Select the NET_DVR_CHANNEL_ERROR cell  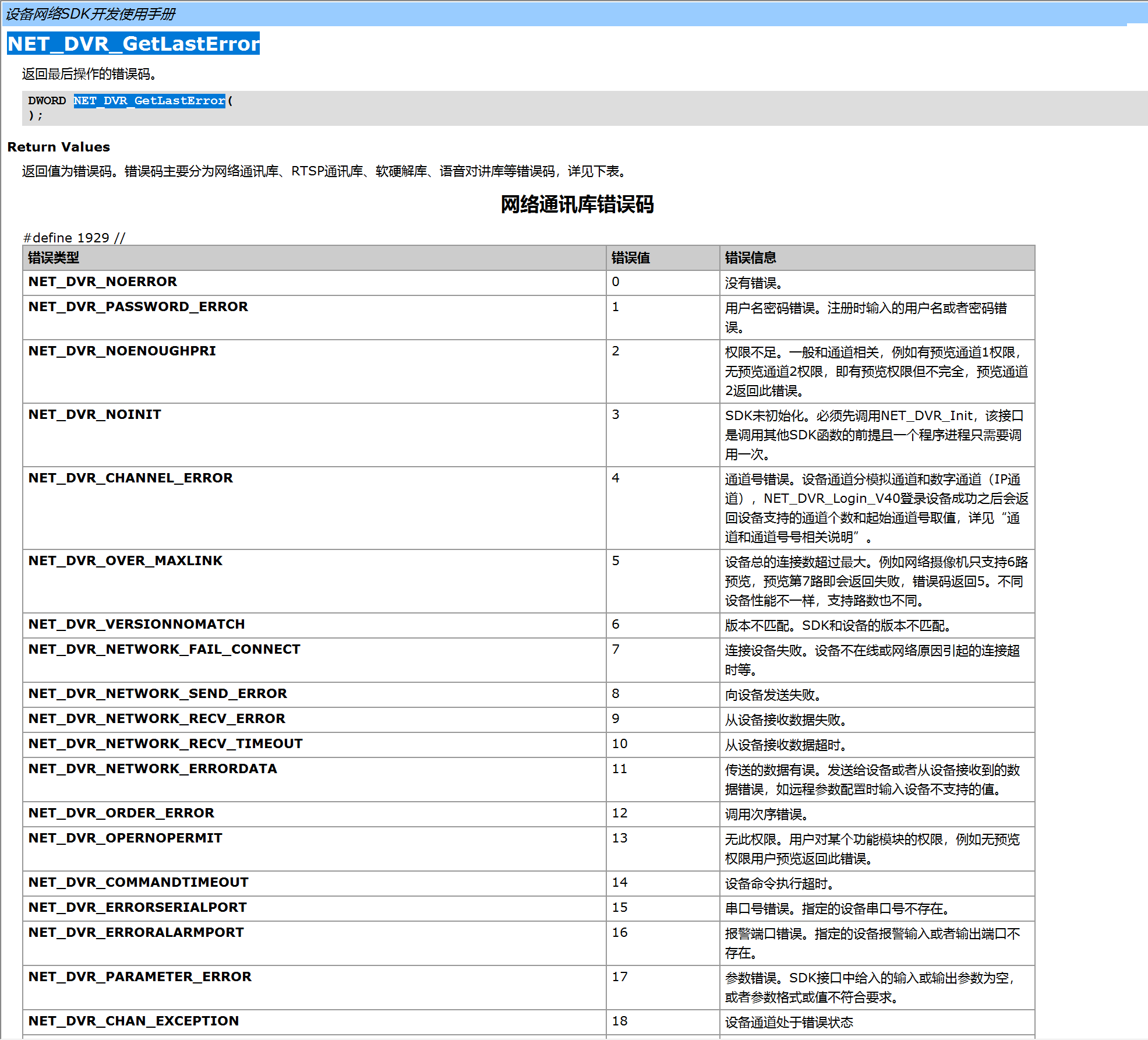[x=315, y=508]
